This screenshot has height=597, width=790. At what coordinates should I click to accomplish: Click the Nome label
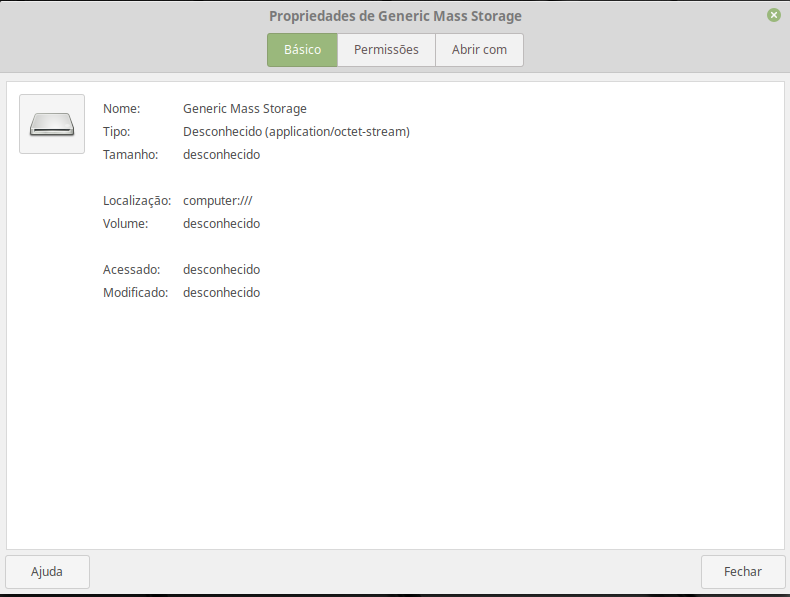[x=121, y=109]
